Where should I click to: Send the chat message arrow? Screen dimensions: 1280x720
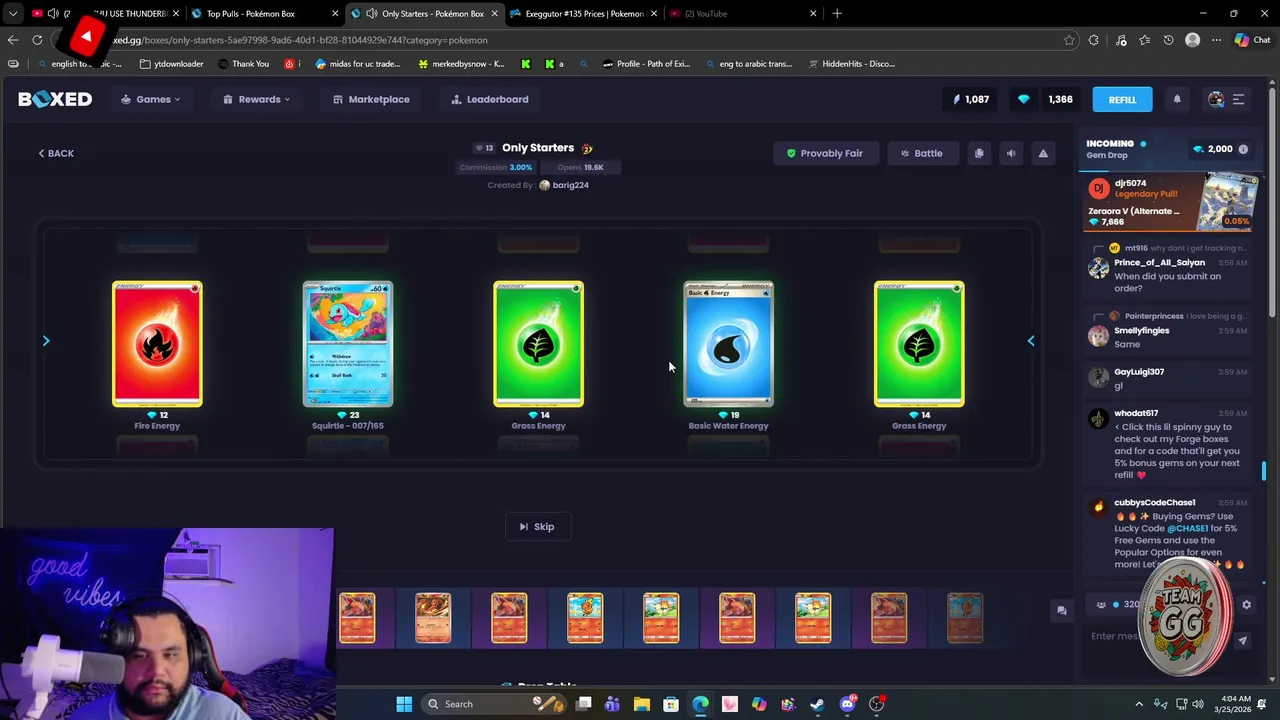tap(1243, 641)
